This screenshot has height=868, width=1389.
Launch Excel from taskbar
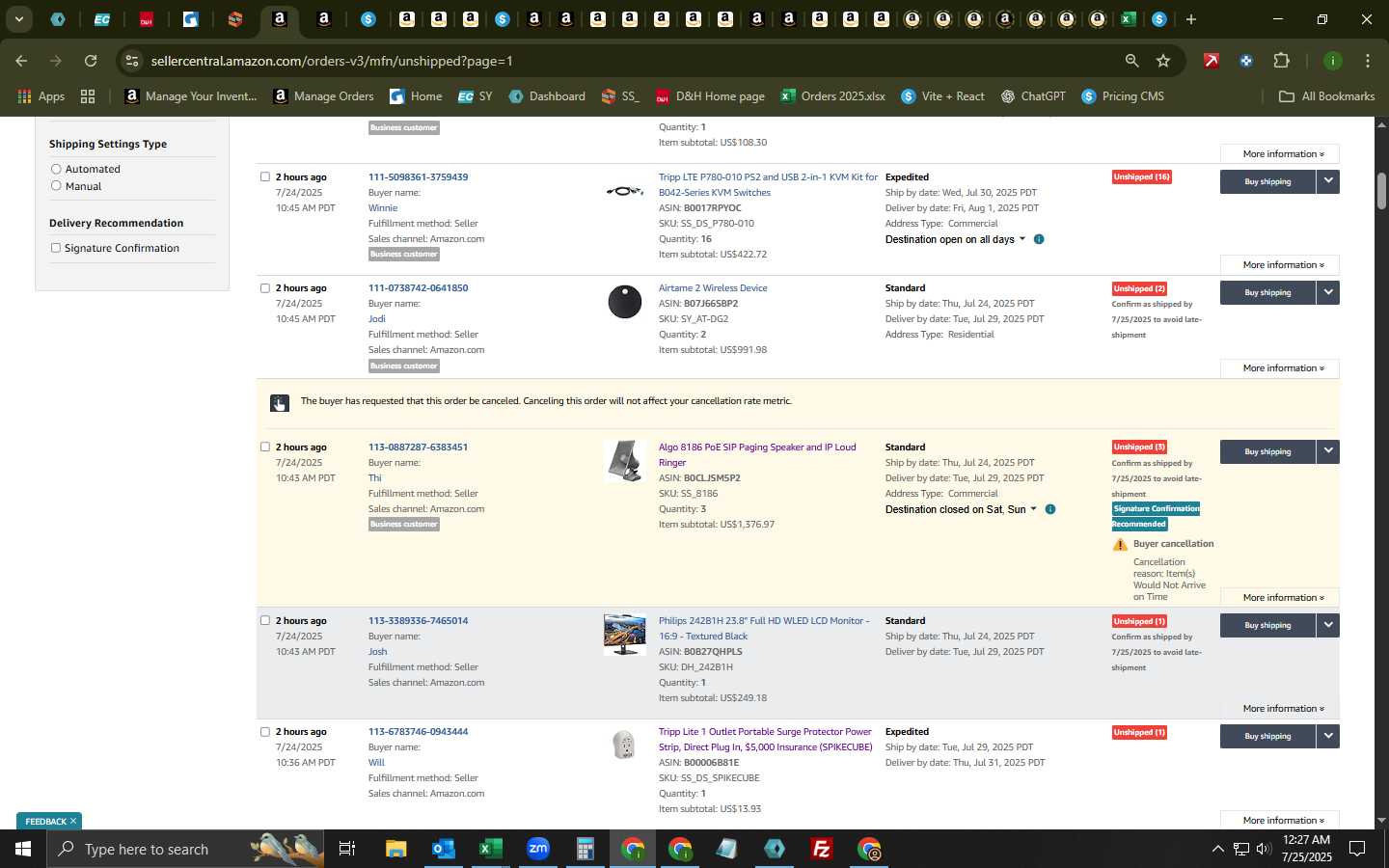(x=491, y=849)
